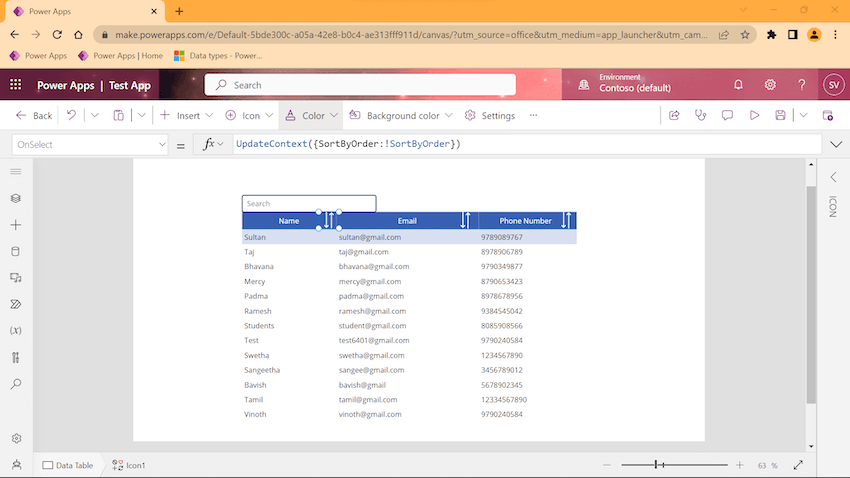The width and height of the screenshot is (850, 478).
Task: Open a new browser tab
Action: pos(179,11)
